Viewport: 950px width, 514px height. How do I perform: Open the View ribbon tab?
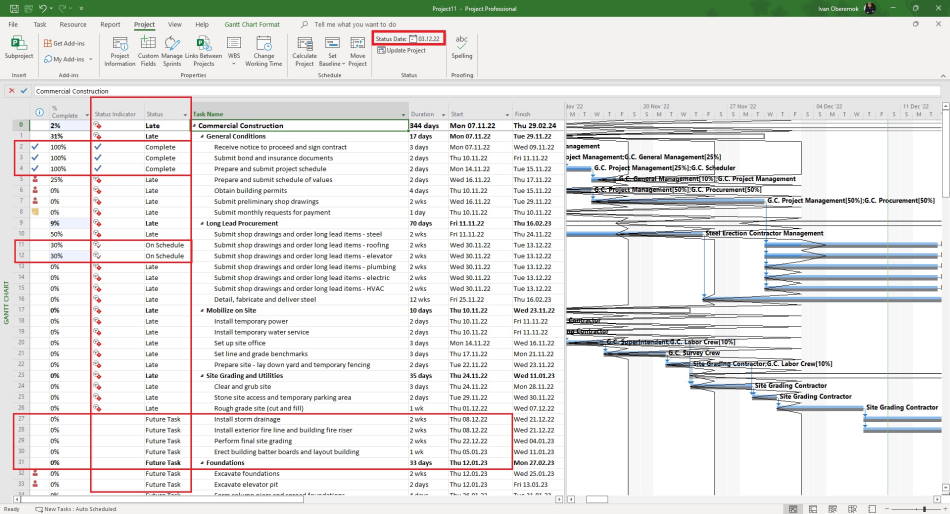pos(174,24)
